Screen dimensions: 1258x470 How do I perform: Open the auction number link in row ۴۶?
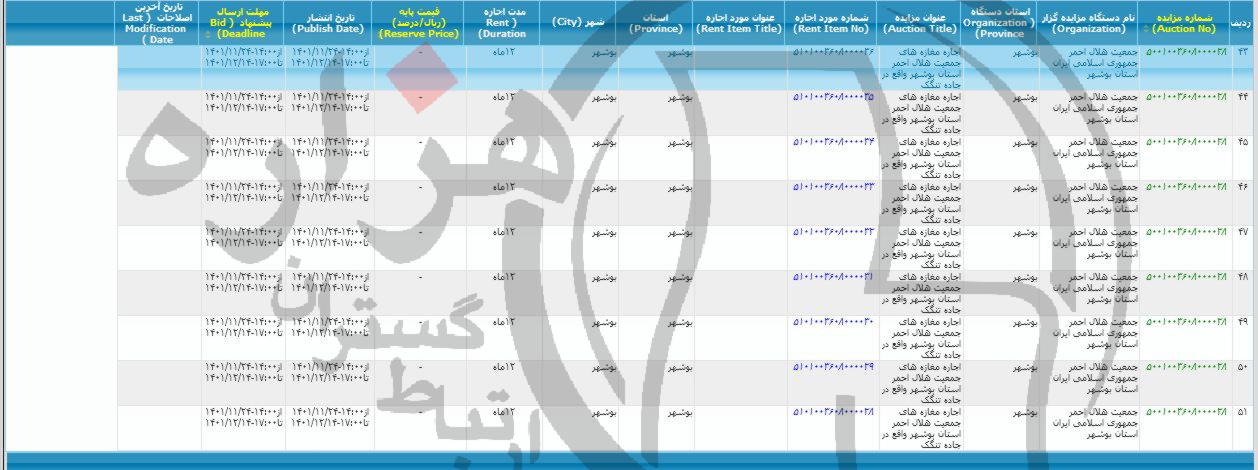point(1186,187)
